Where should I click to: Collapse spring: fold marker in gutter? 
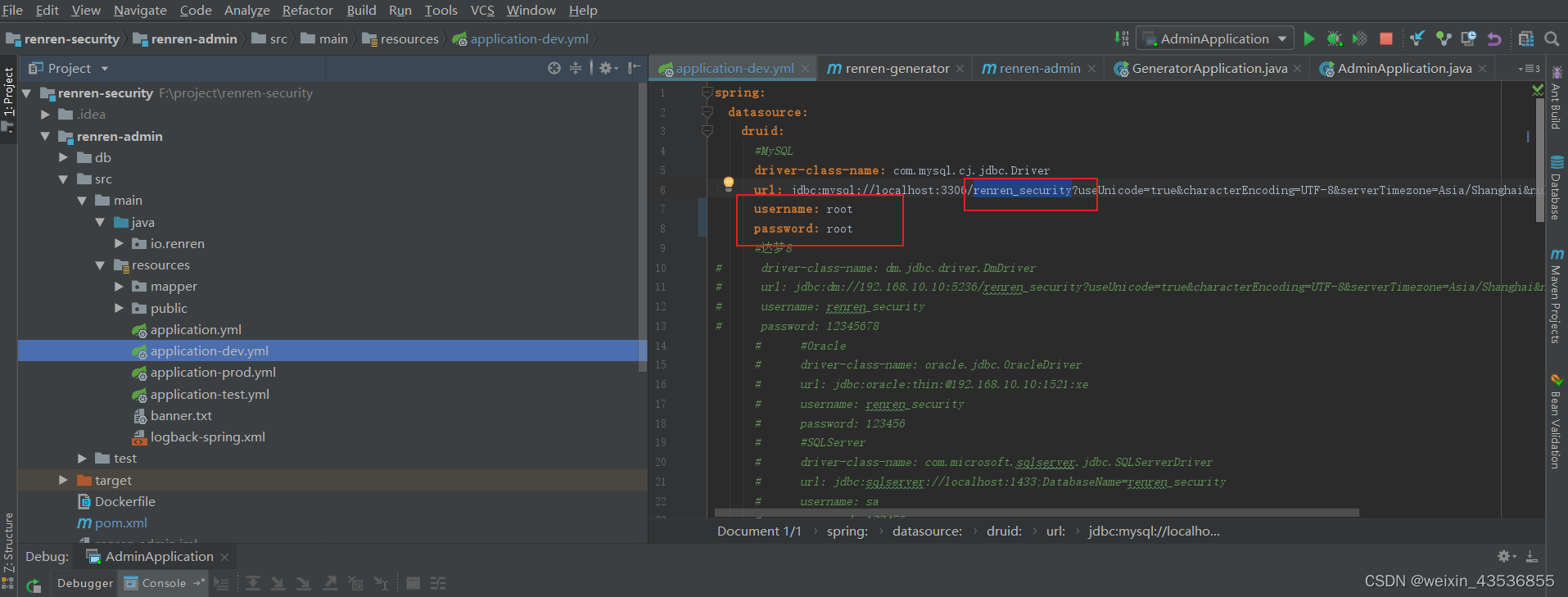coord(707,93)
